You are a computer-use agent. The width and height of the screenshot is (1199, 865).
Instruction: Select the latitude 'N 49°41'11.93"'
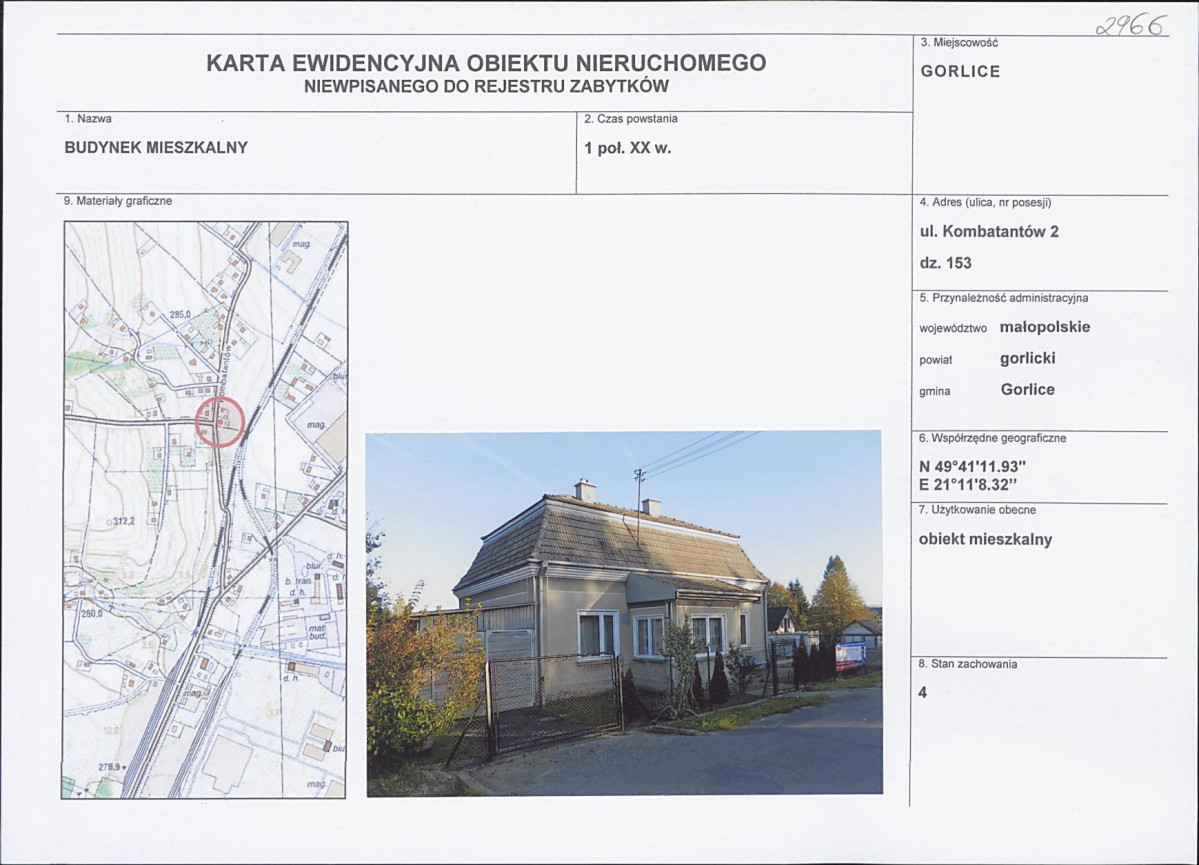(x=972, y=467)
